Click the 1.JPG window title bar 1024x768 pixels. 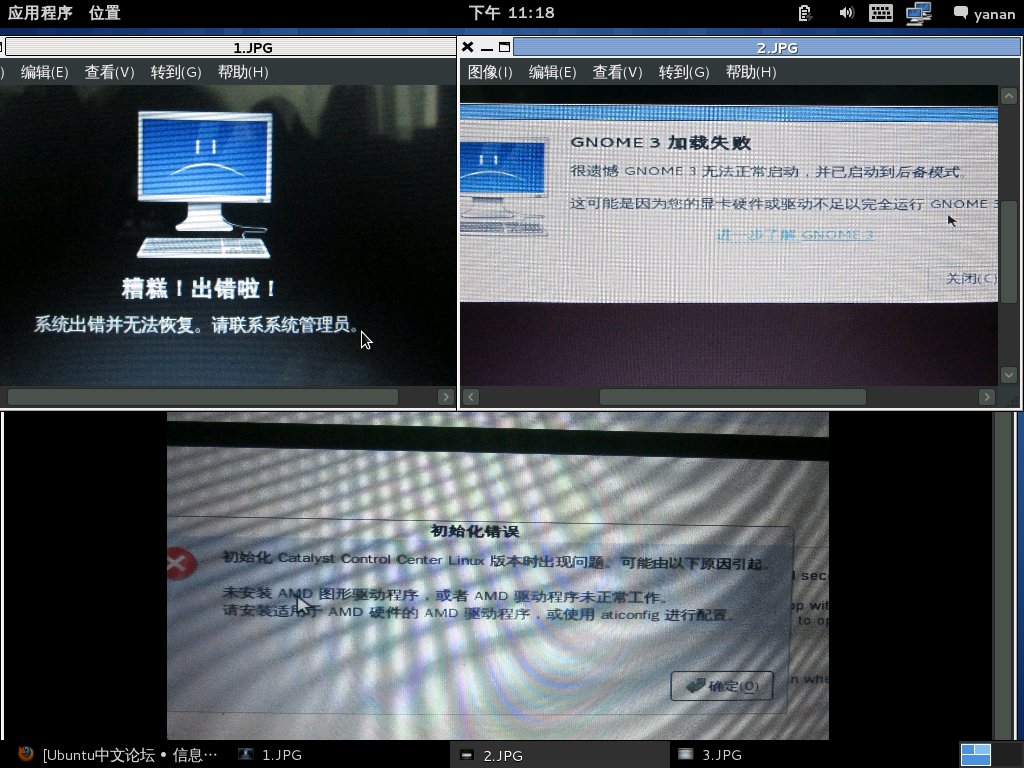[231, 47]
